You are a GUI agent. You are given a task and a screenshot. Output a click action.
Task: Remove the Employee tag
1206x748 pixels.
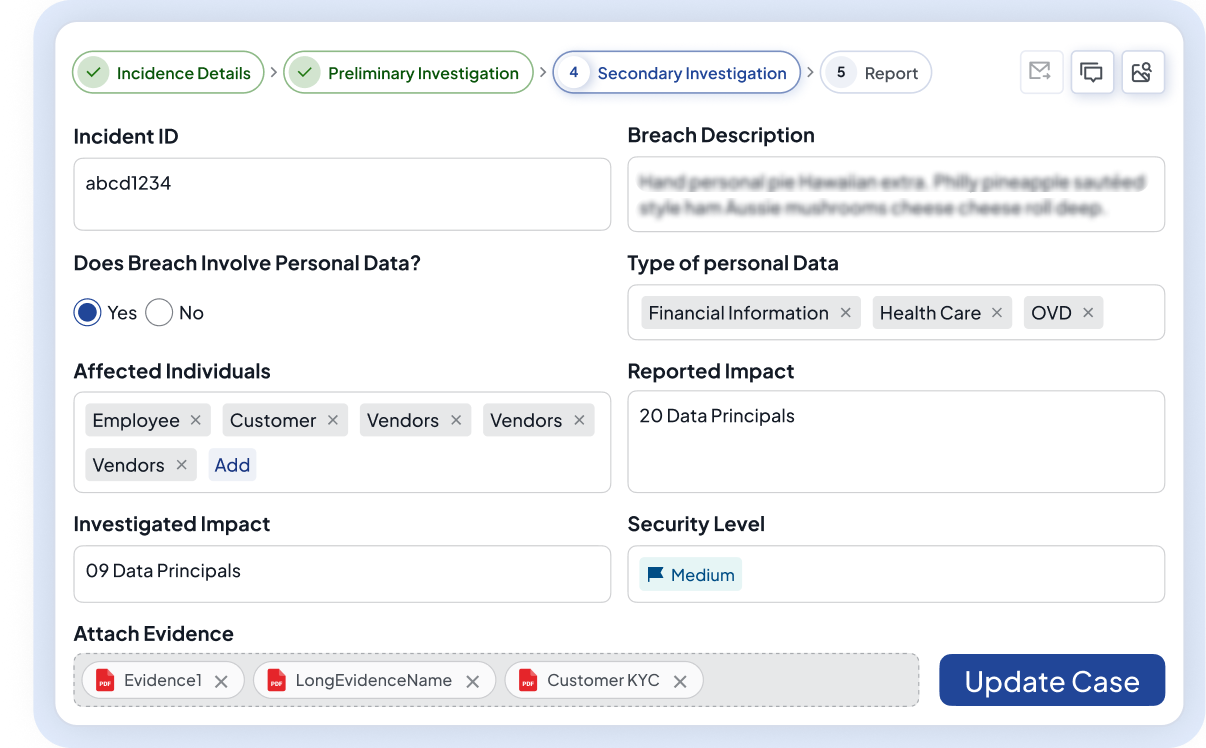click(195, 420)
